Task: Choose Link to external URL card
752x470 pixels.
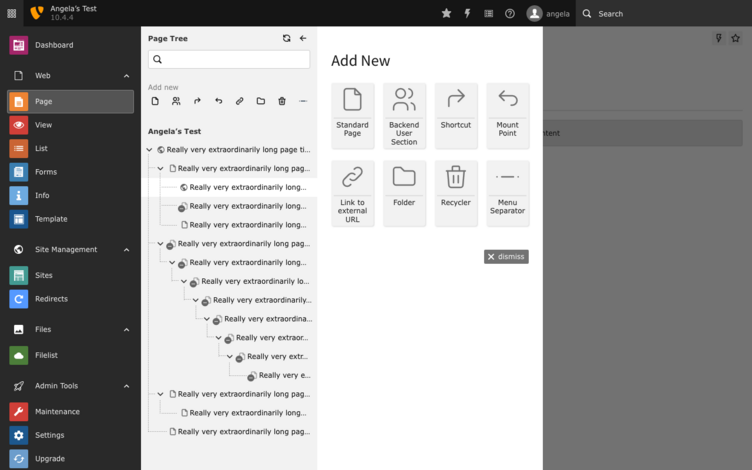Action: [352, 193]
